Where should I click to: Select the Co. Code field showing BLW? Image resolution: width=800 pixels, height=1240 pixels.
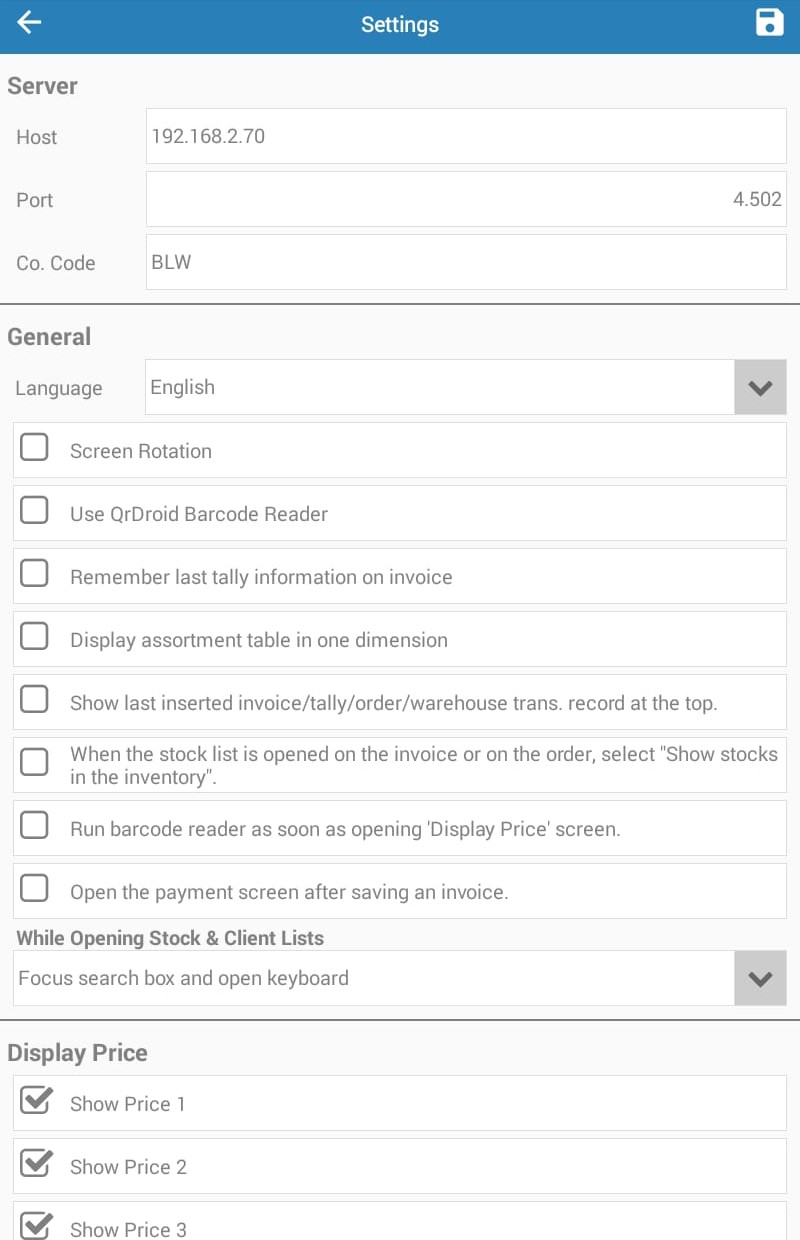point(466,262)
